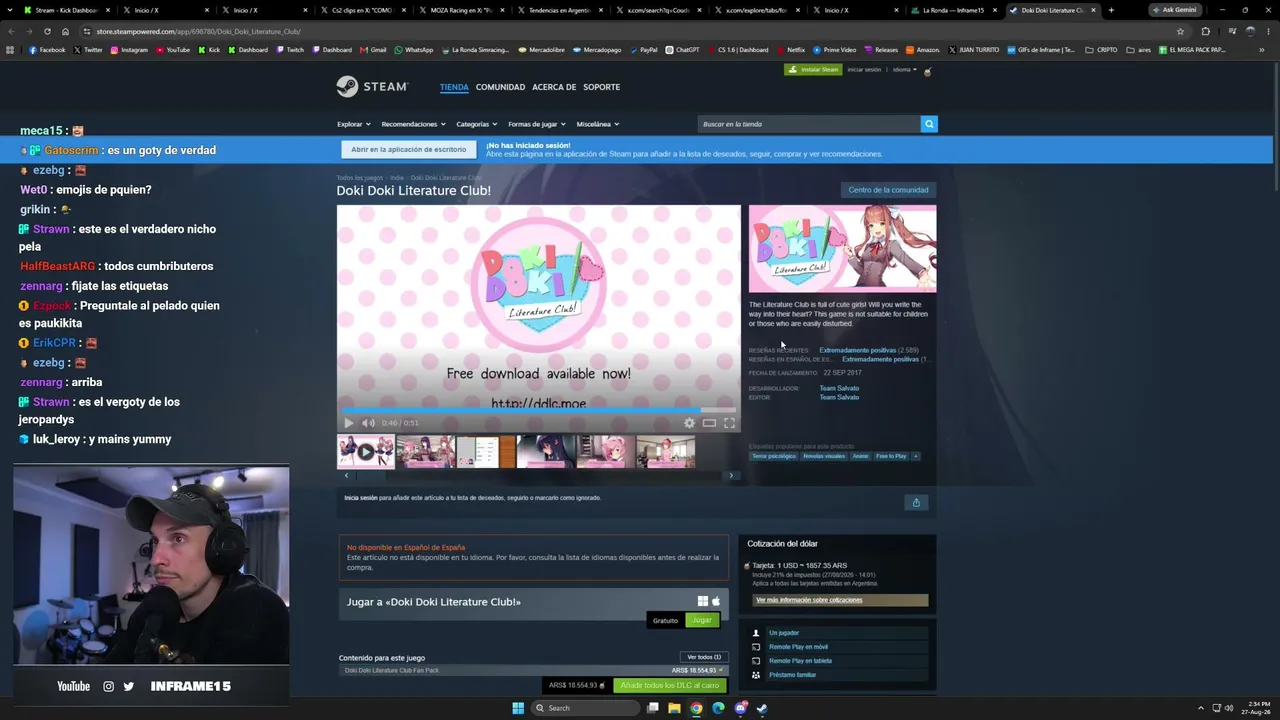This screenshot has width=1280, height=720.
Task: Open the Instagram bookmark
Action: [x=129, y=50]
